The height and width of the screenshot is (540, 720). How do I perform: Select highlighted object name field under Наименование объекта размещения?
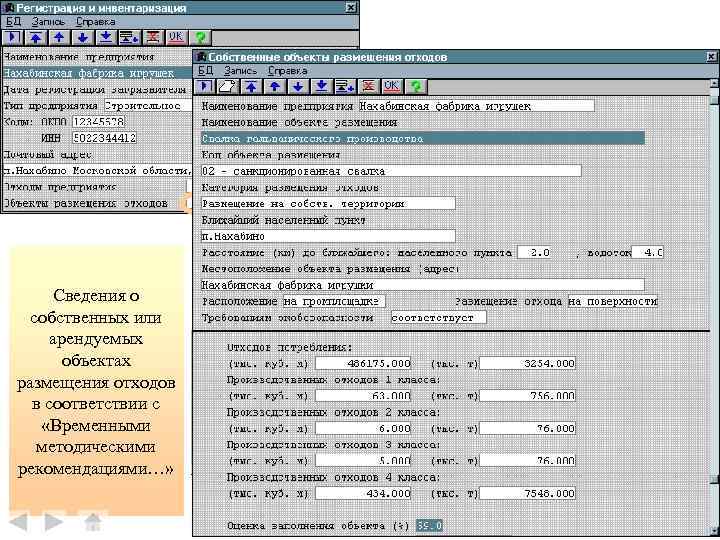[422, 138]
